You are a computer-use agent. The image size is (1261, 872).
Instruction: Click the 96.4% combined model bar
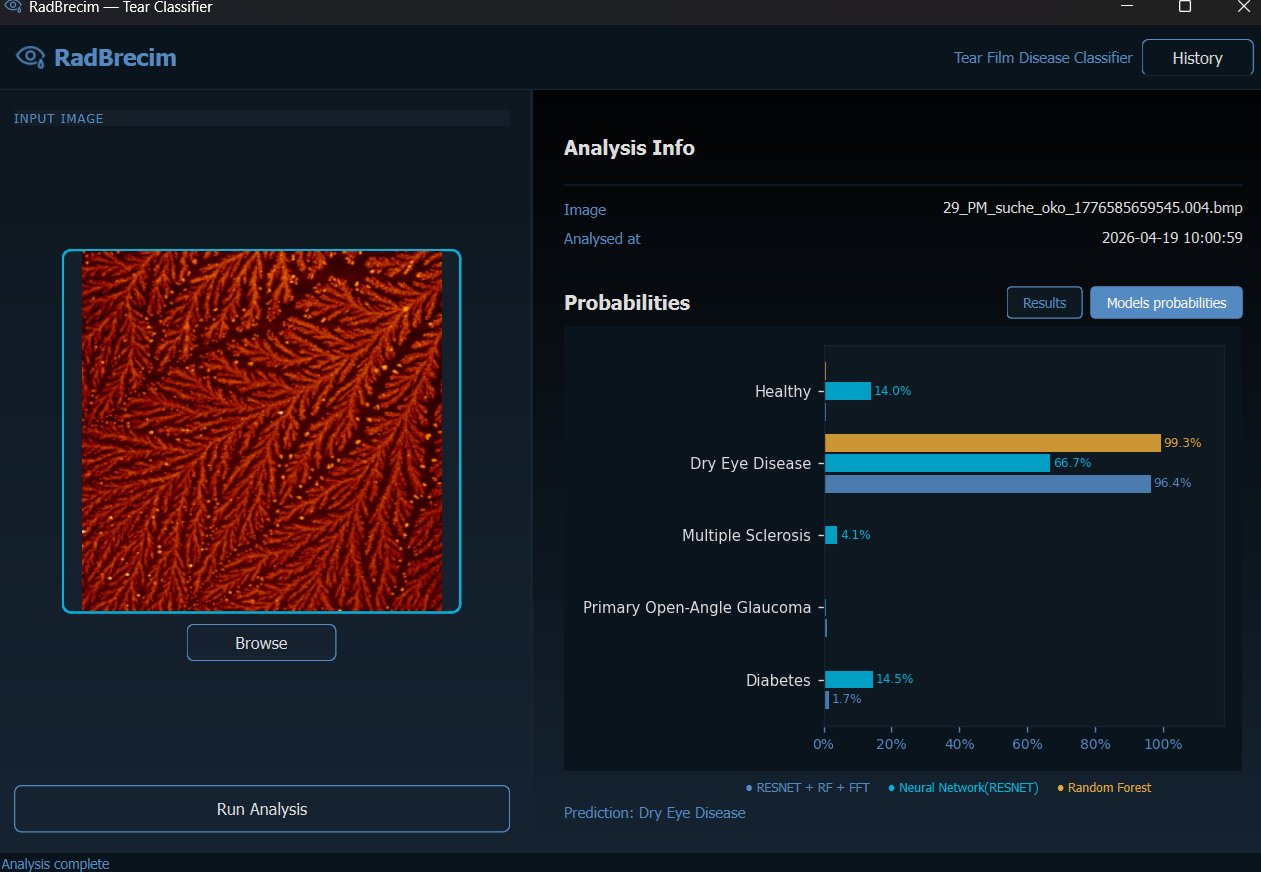988,483
